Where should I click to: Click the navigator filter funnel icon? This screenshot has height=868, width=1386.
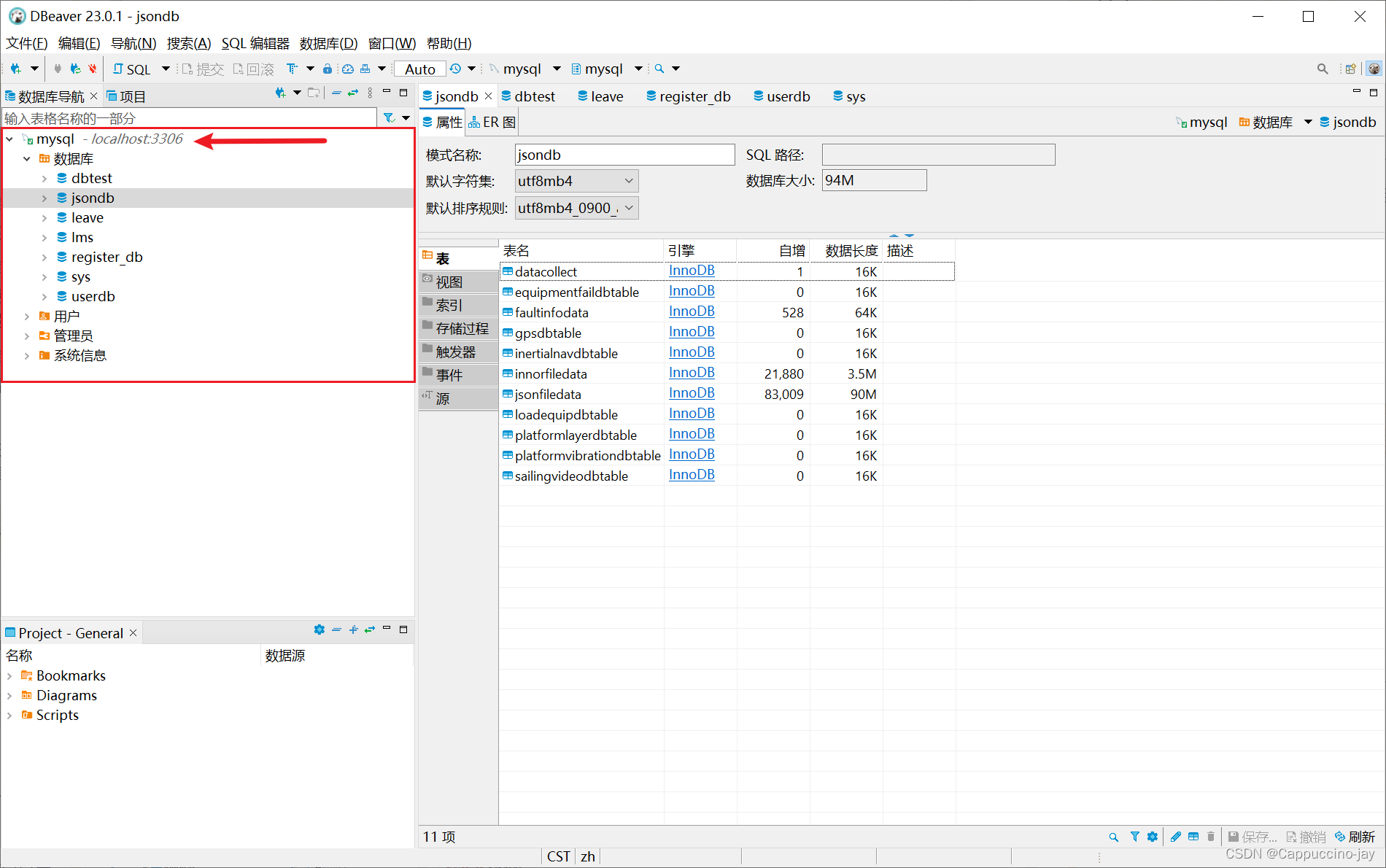click(x=390, y=117)
